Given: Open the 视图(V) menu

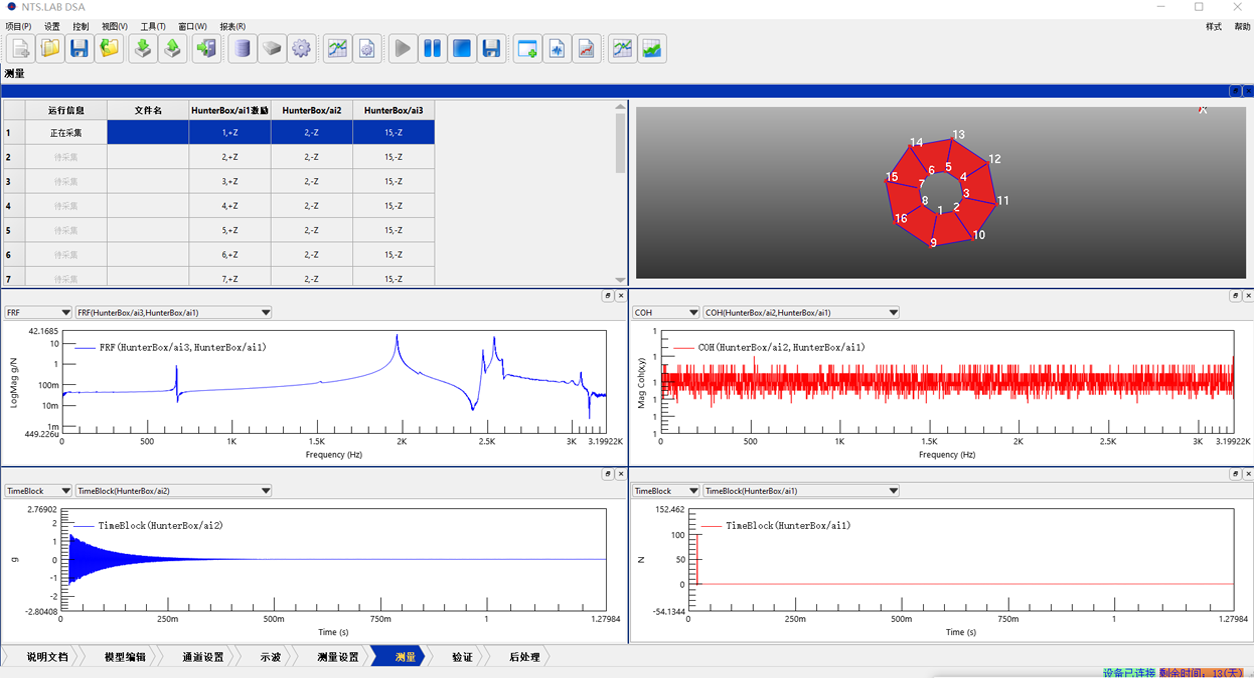Looking at the screenshot, I should point(115,26).
